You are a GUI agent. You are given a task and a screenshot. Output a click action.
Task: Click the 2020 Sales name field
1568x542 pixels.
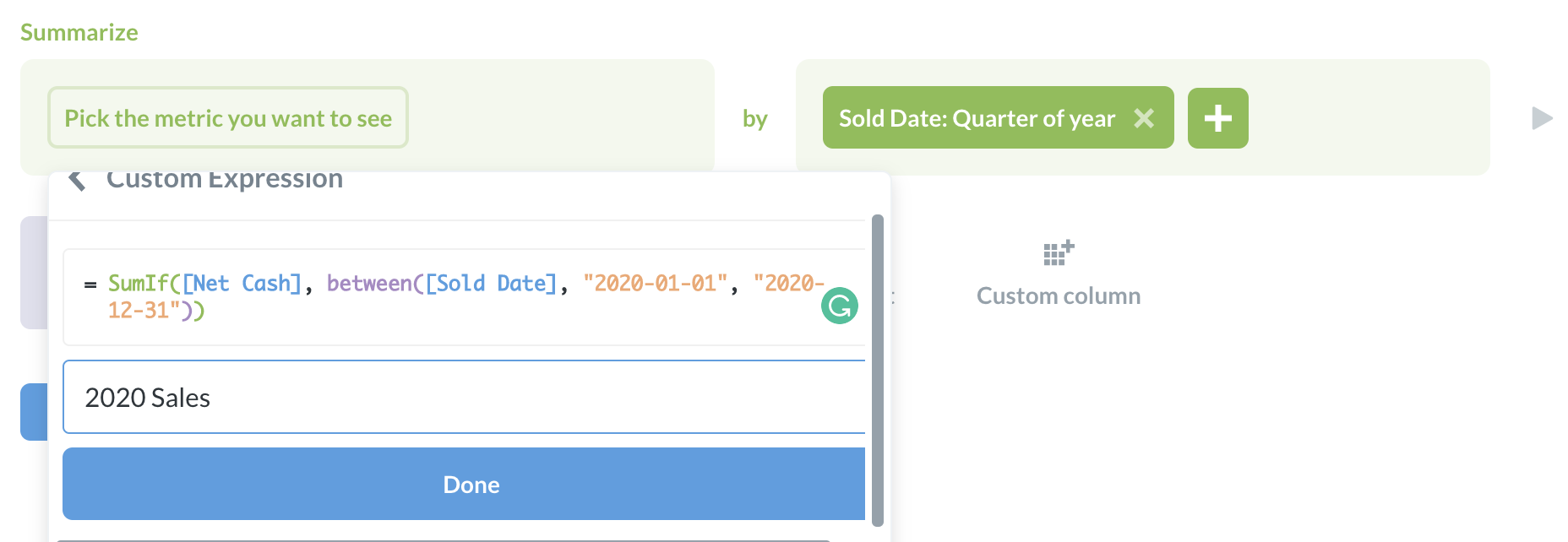coord(463,398)
